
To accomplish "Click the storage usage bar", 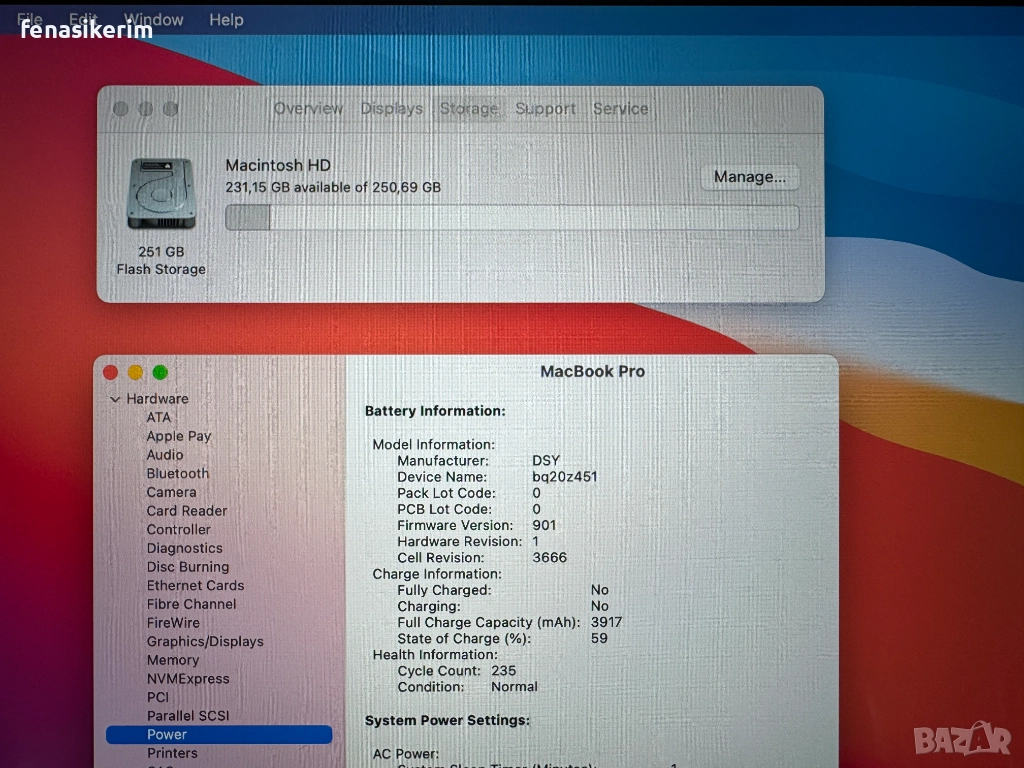I will [511, 218].
